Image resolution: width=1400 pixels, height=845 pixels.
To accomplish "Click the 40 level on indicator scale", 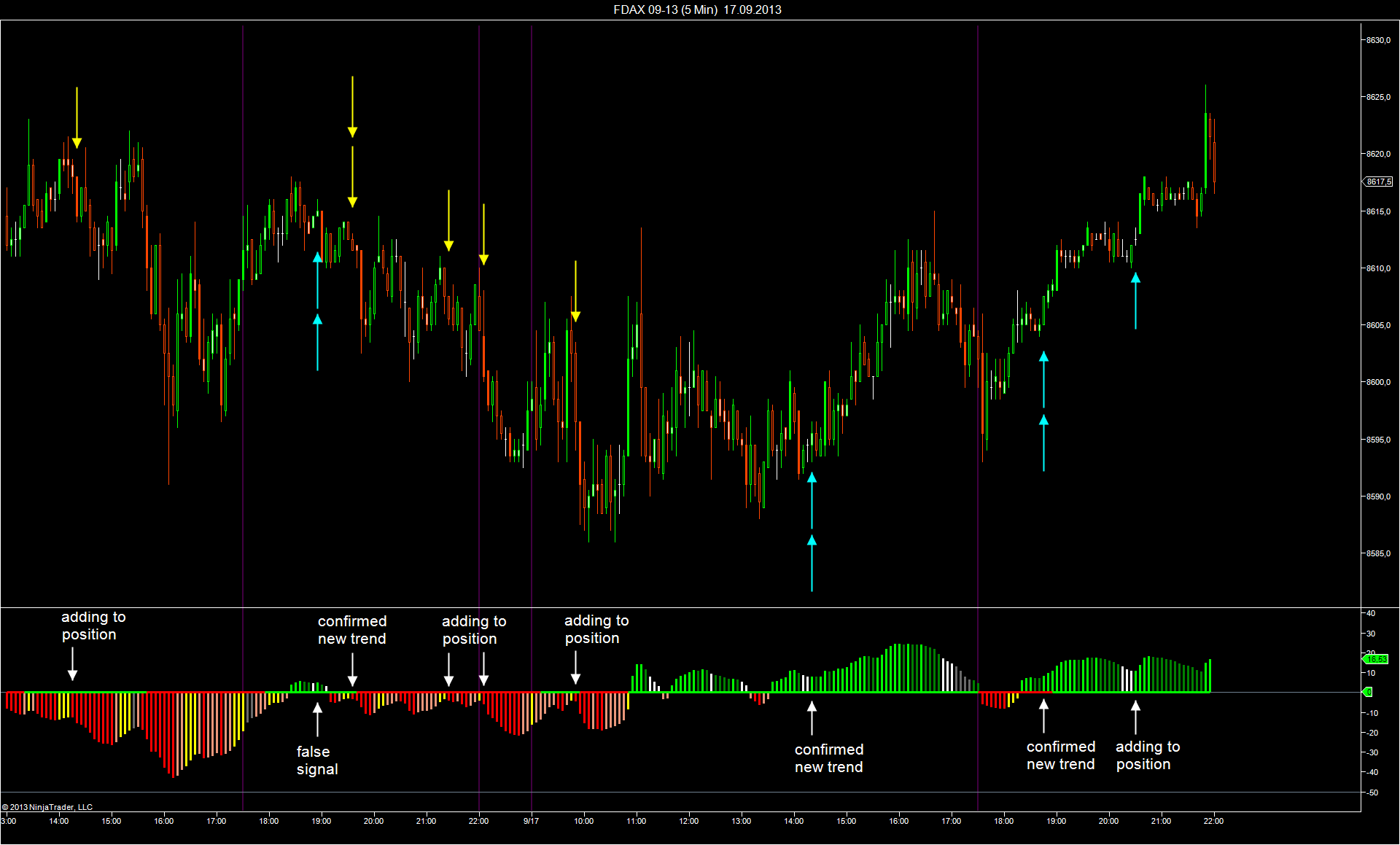I will (1371, 613).
